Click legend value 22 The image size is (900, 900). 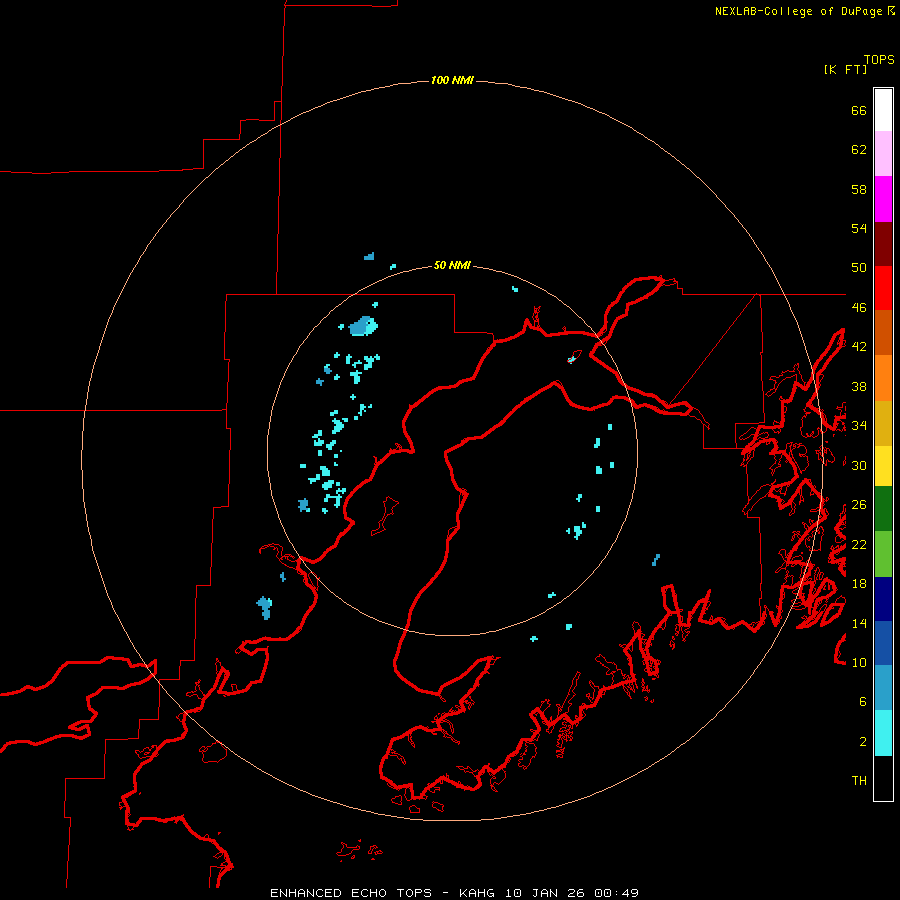tap(859, 544)
